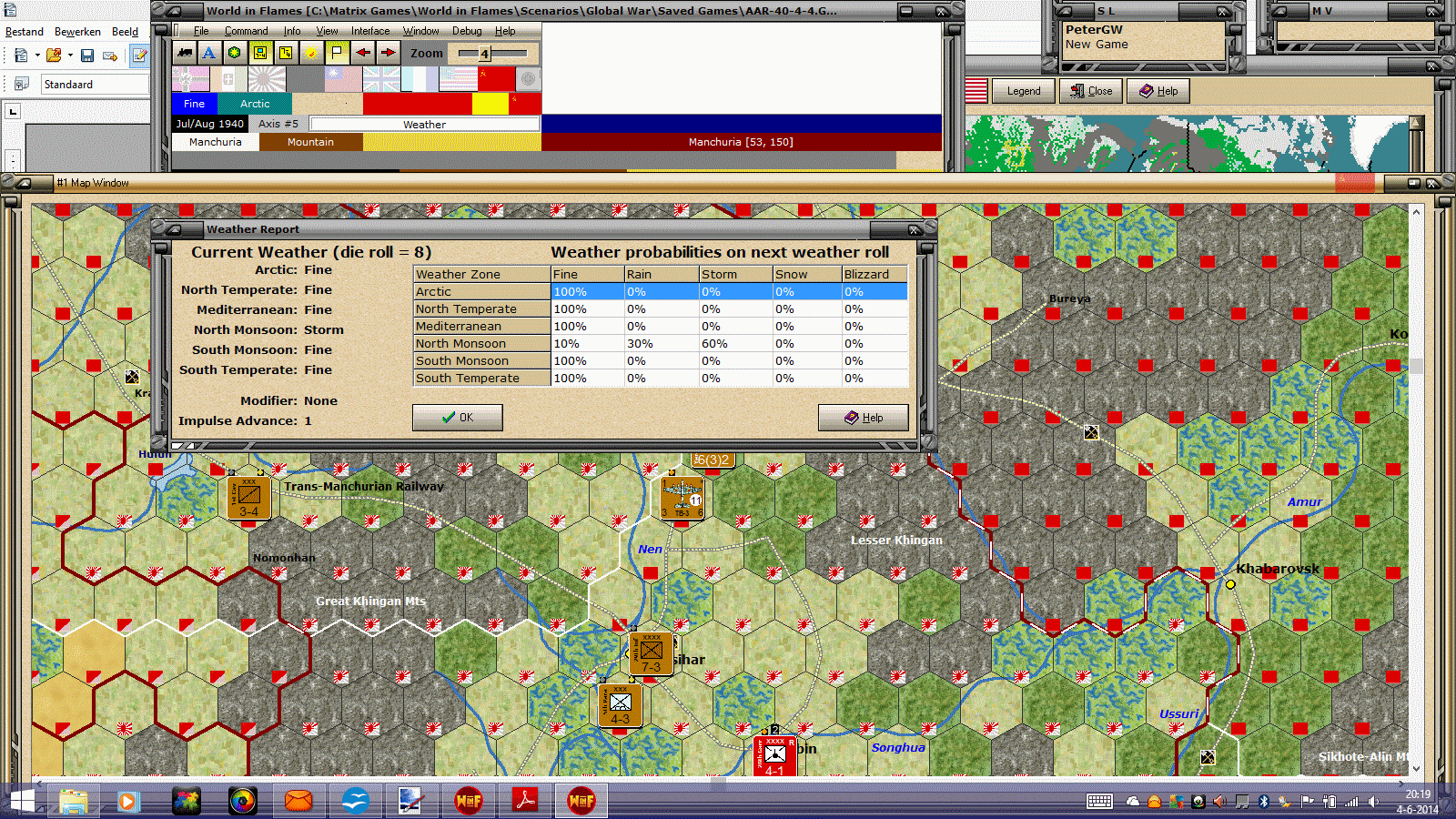Open the Command menu
This screenshot has height=819, width=1456.
pos(247,31)
